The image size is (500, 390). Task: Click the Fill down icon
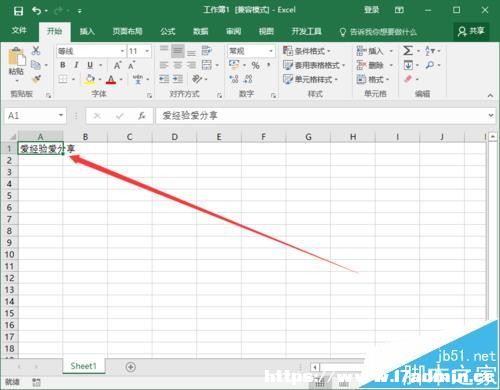pos(408,65)
